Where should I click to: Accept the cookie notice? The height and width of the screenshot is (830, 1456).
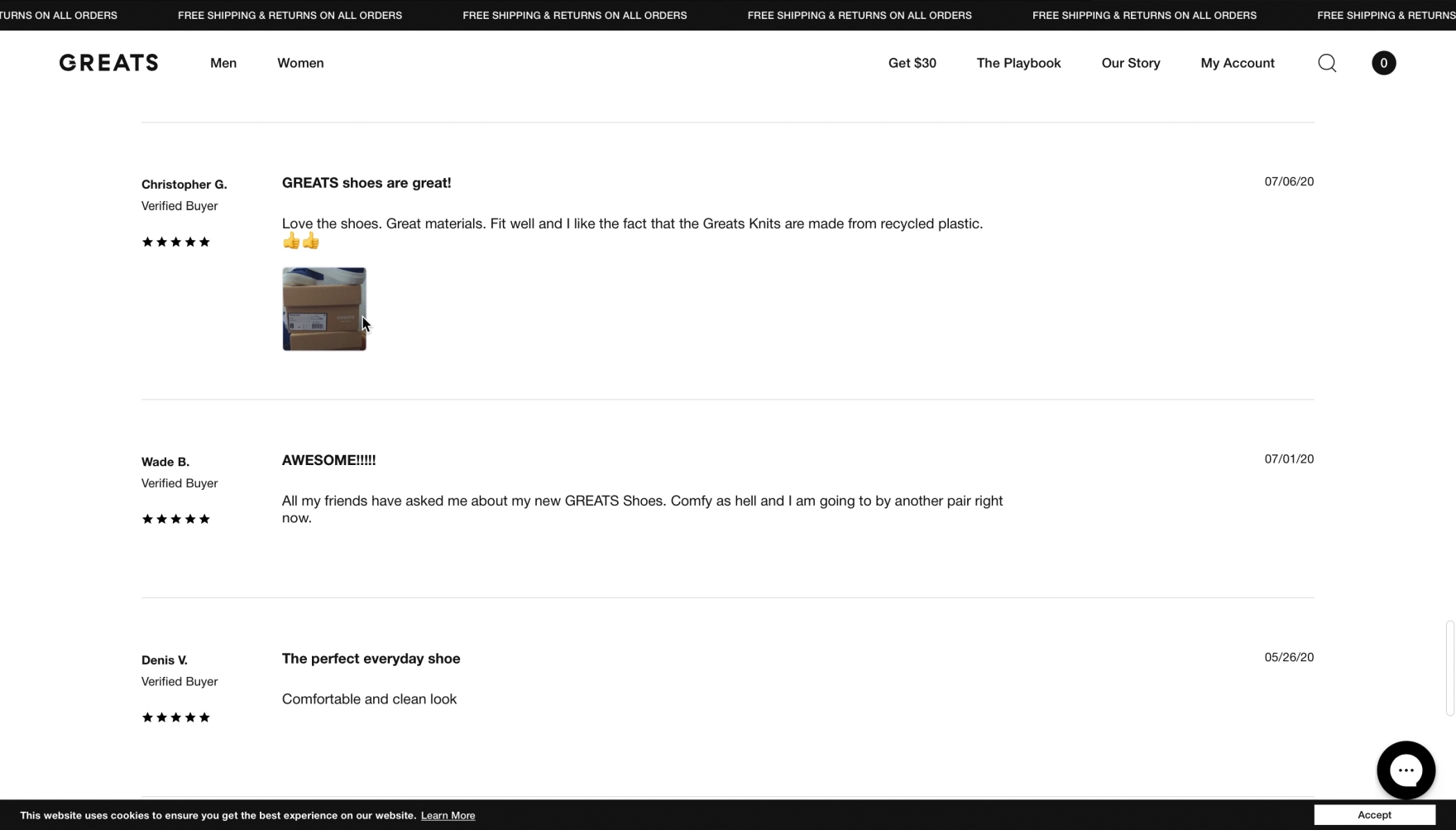(x=1374, y=815)
